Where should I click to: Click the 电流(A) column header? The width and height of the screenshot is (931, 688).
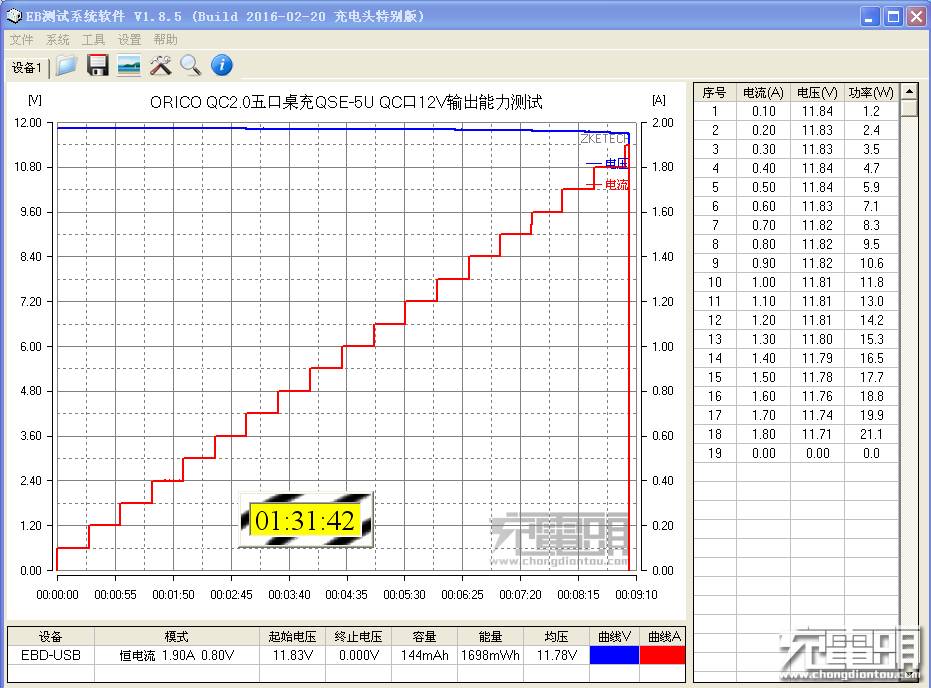pos(764,93)
